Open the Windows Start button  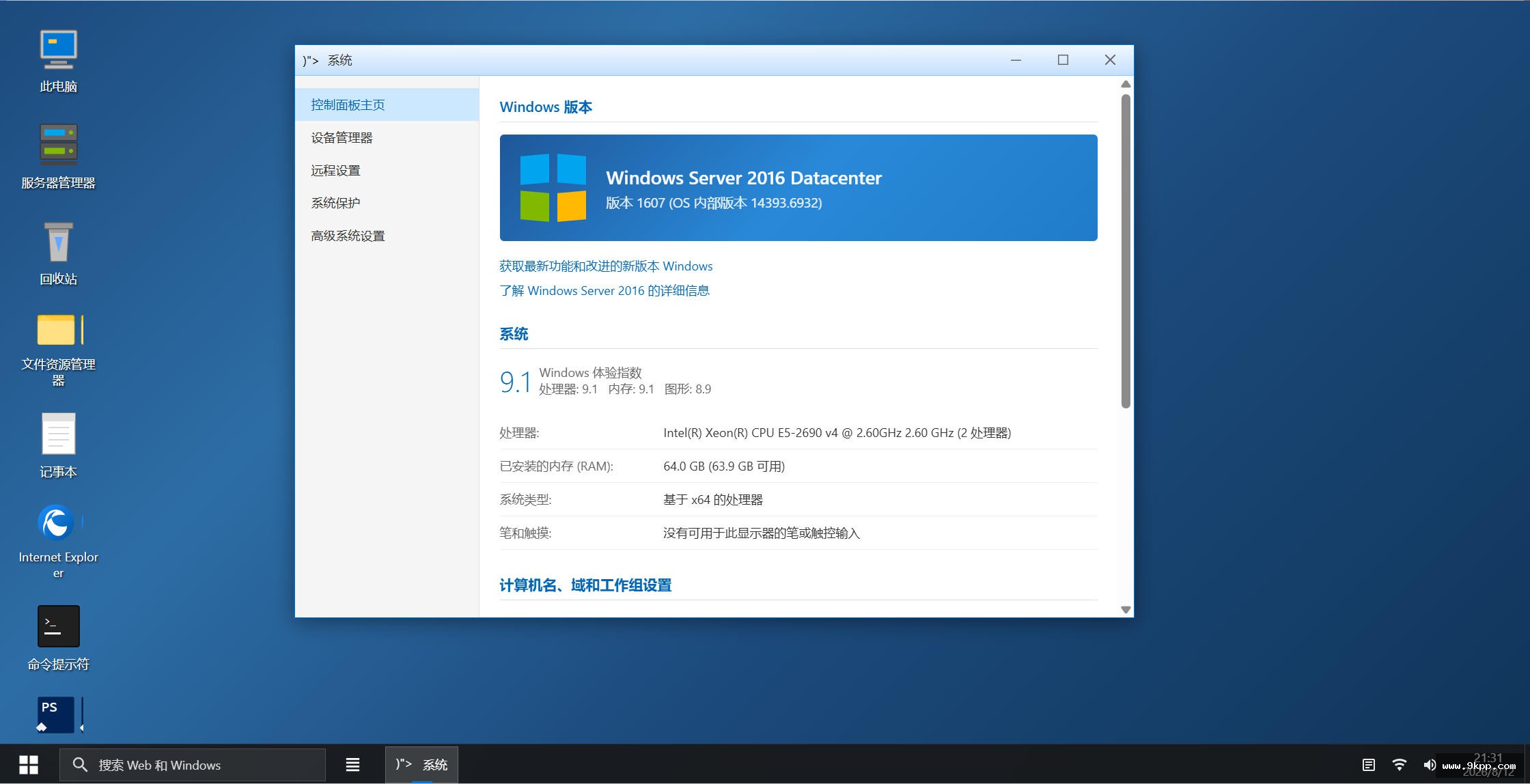[29, 764]
